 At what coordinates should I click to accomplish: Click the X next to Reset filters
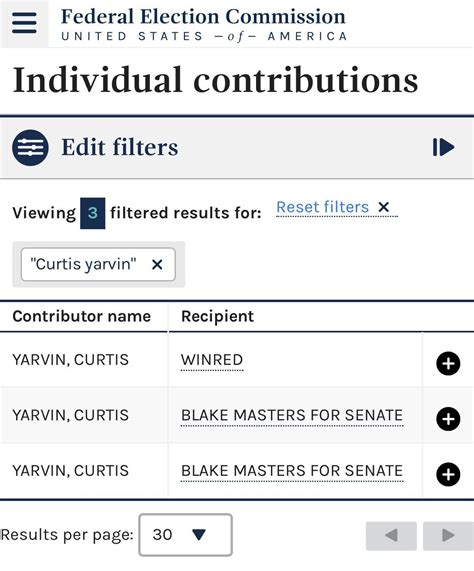(x=383, y=207)
